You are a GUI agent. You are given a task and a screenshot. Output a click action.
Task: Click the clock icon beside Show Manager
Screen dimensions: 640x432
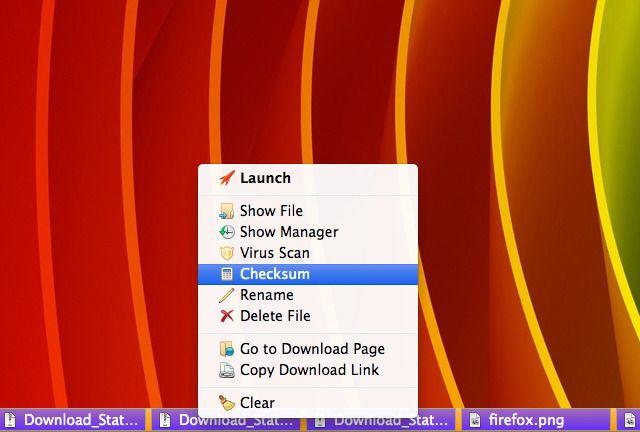click(x=227, y=232)
